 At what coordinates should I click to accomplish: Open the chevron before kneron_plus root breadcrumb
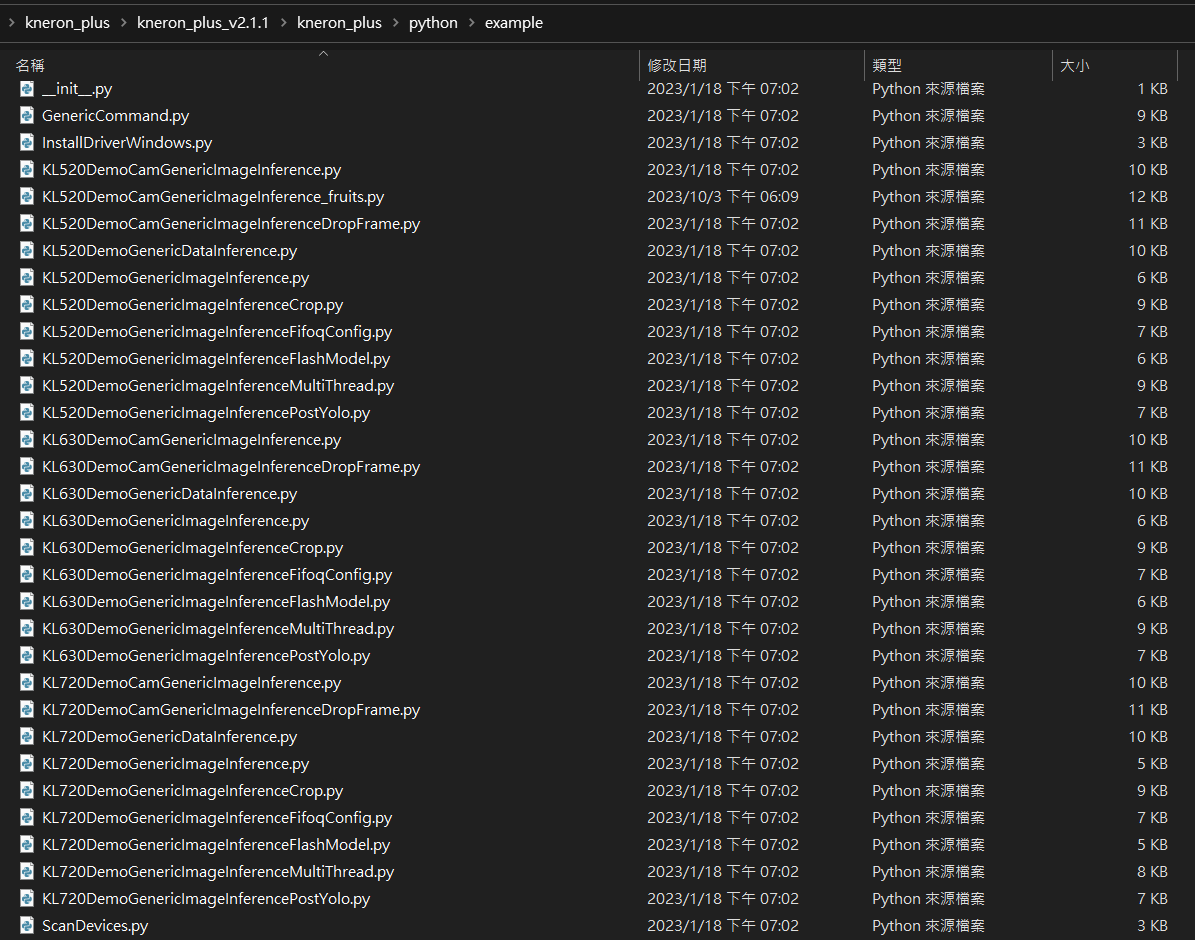click(x=11, y=23)
